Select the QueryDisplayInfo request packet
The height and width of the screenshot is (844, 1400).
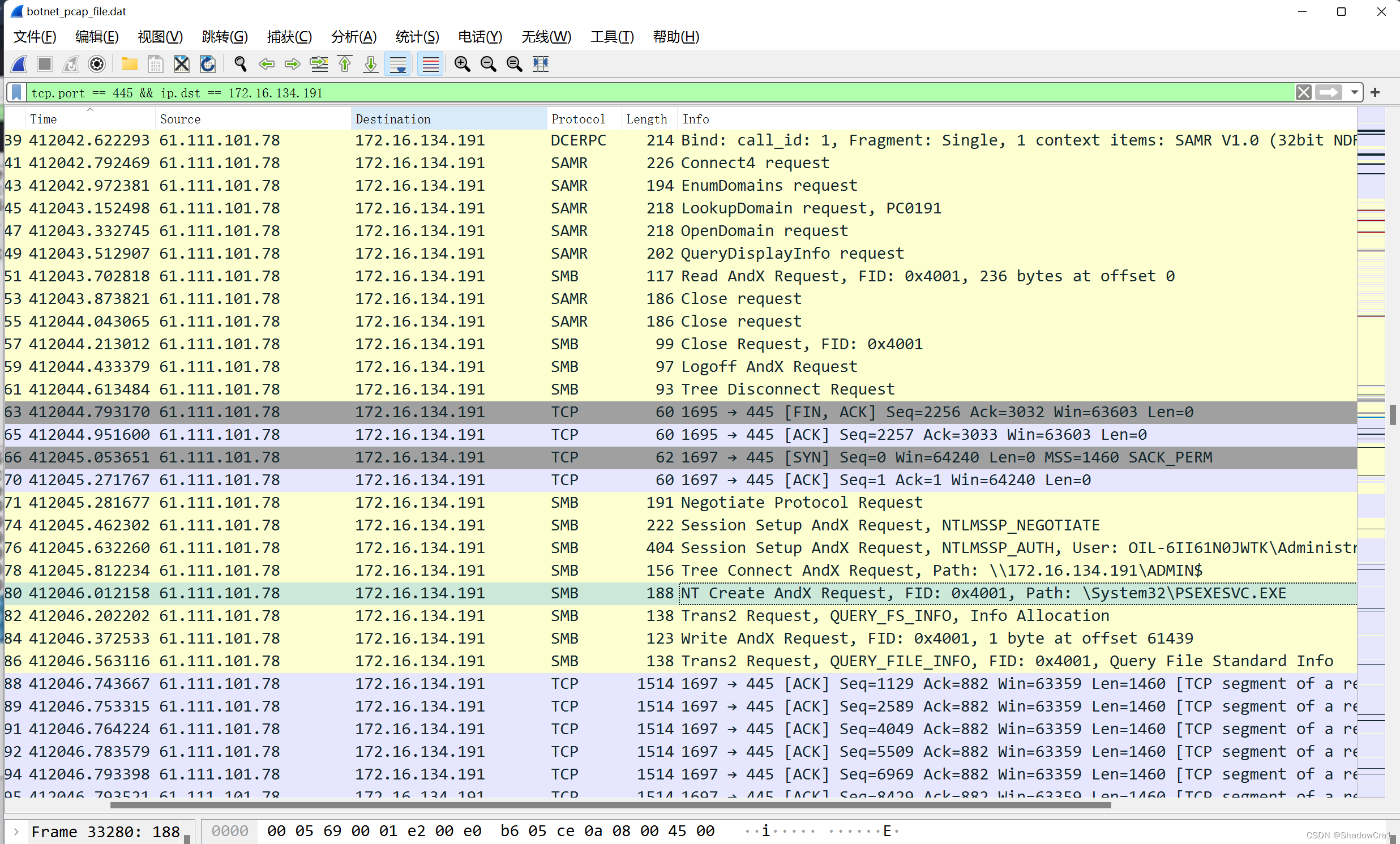680,254
